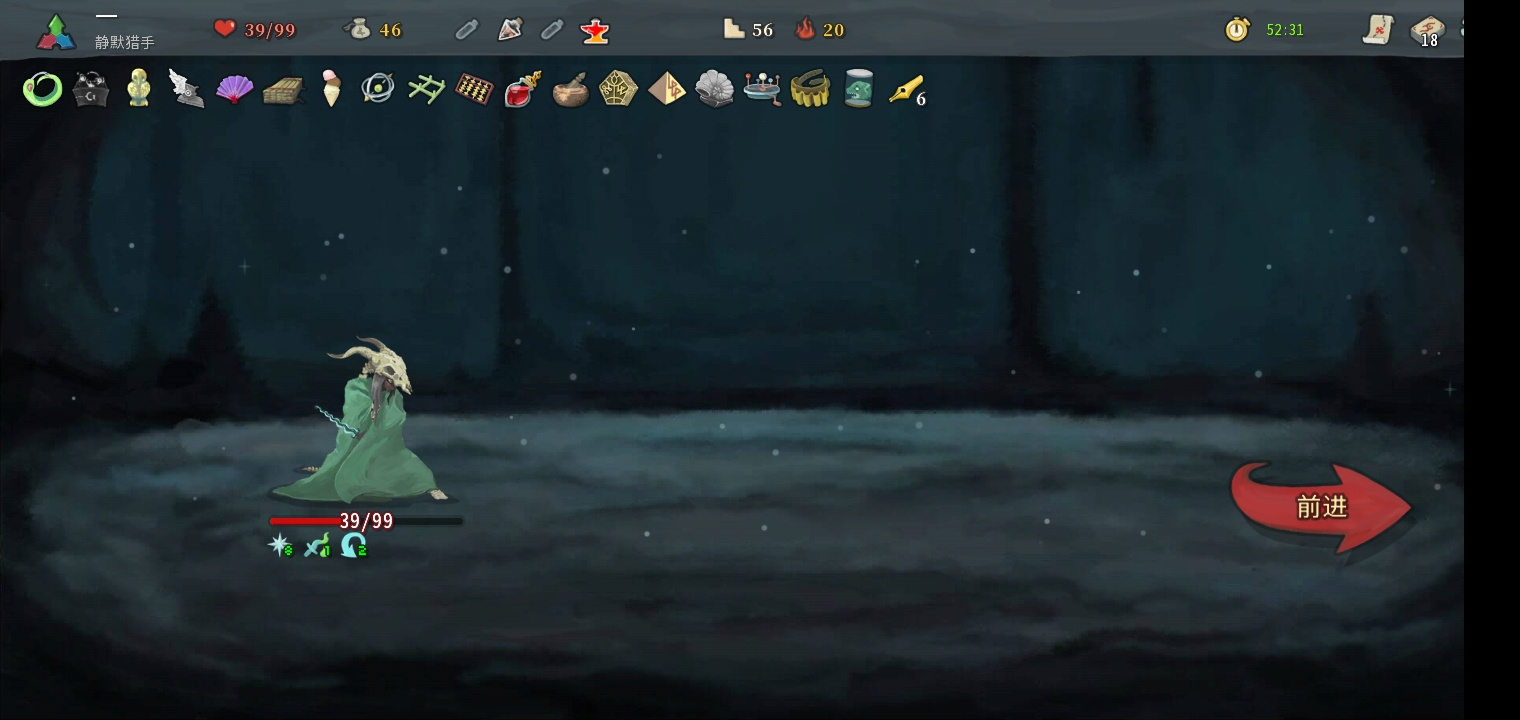
Task: Click the red 前进 proceed arrow
Action: click(1321, 507)
